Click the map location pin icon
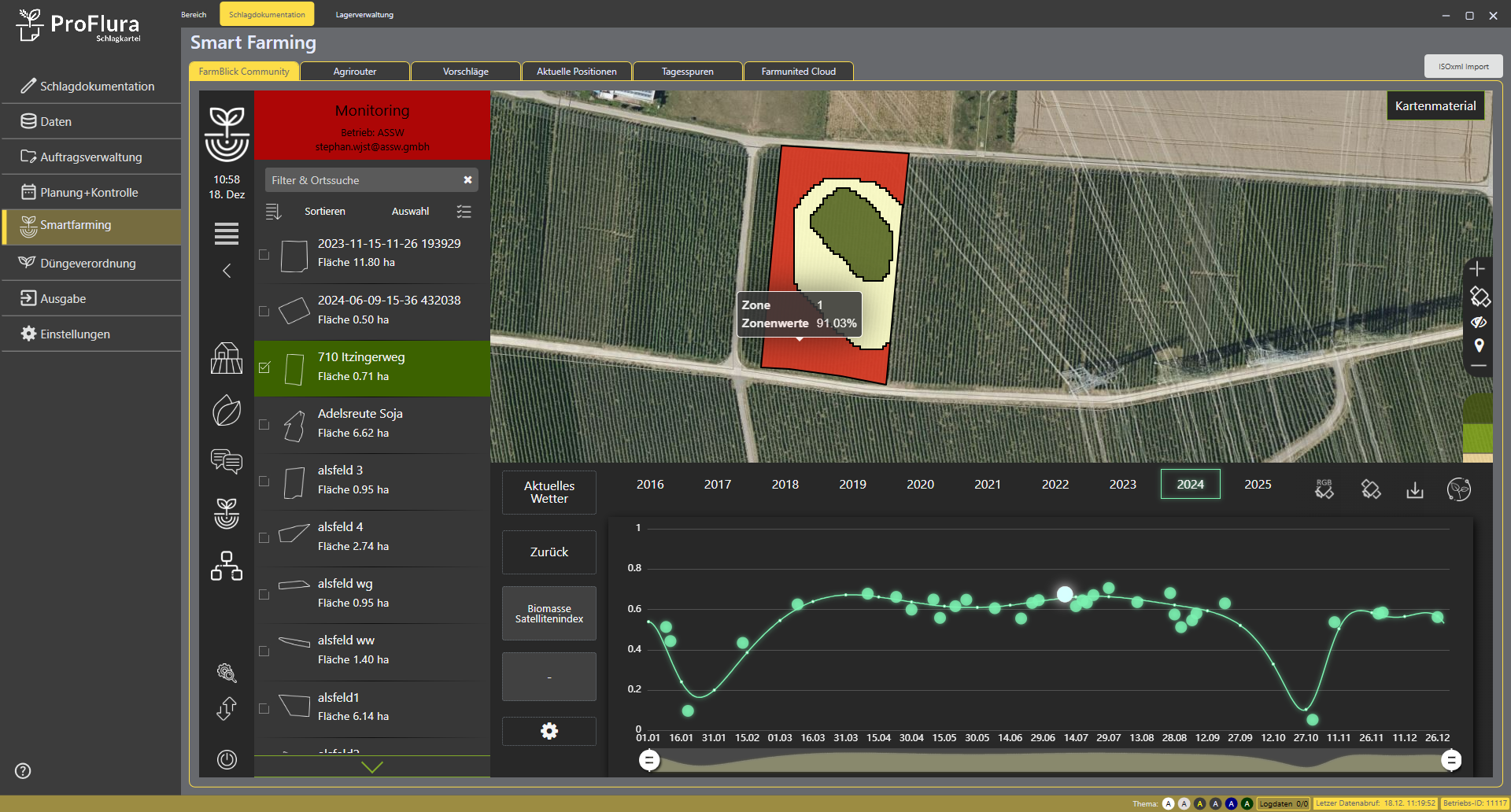 1479,345
